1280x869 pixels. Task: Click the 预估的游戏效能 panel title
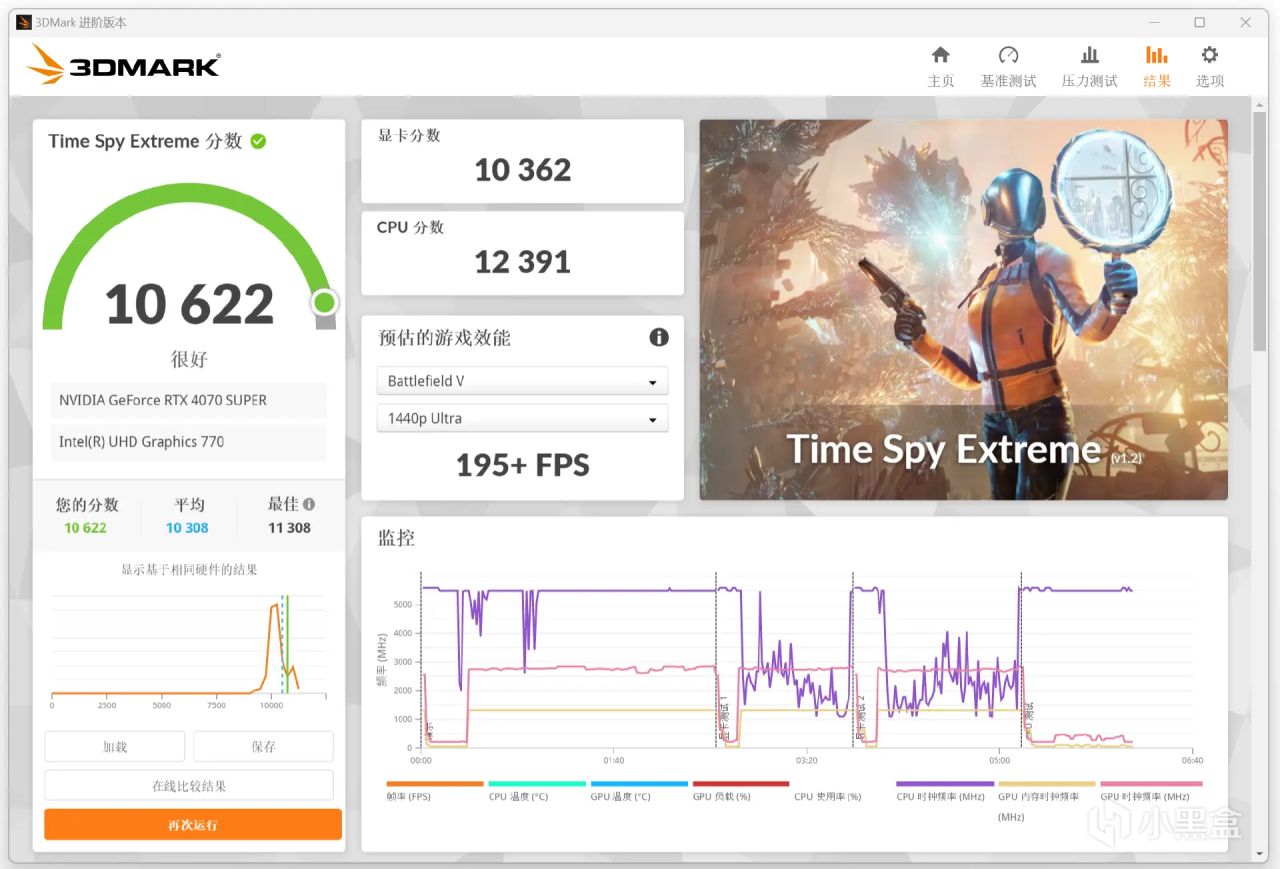point(444,338)
